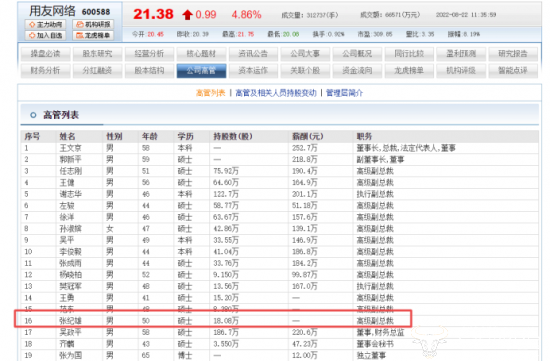Click the title 董事会秘书
The height and width of the screenshot is (361, 550).
coord(375,344)
